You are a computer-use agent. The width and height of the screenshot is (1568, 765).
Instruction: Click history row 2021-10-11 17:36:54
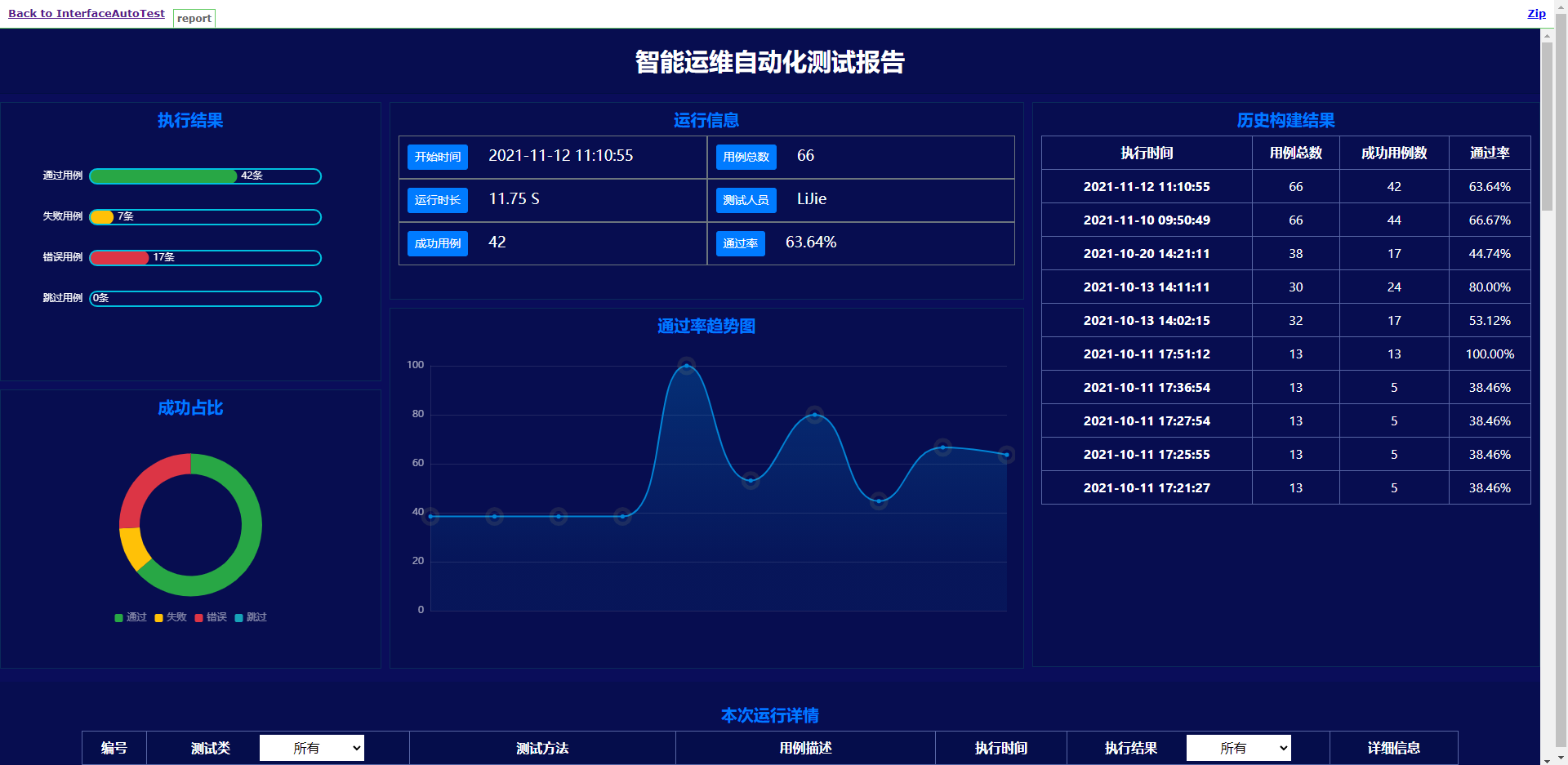[x=1285, y=388]
